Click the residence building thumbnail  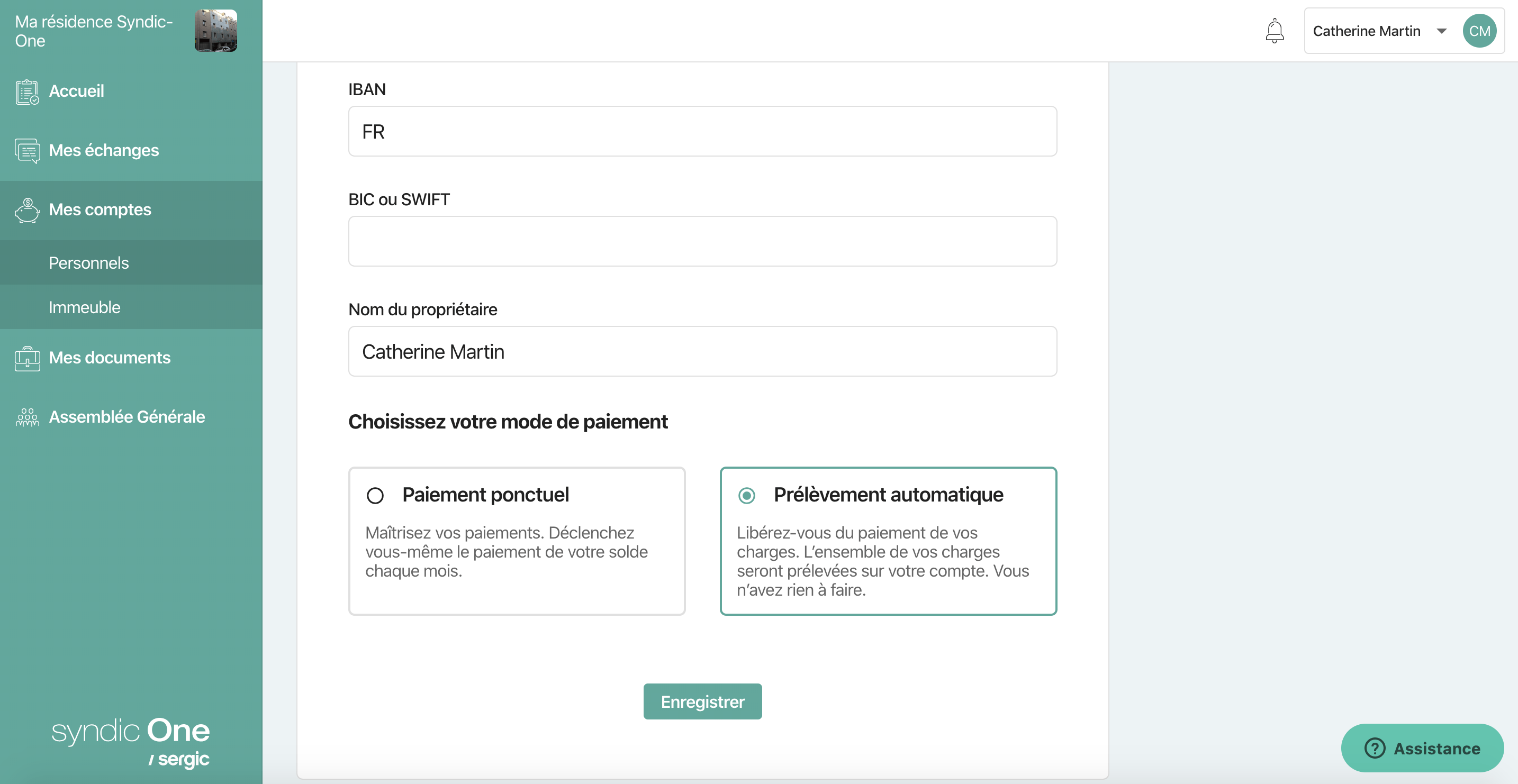click(215, 31)
